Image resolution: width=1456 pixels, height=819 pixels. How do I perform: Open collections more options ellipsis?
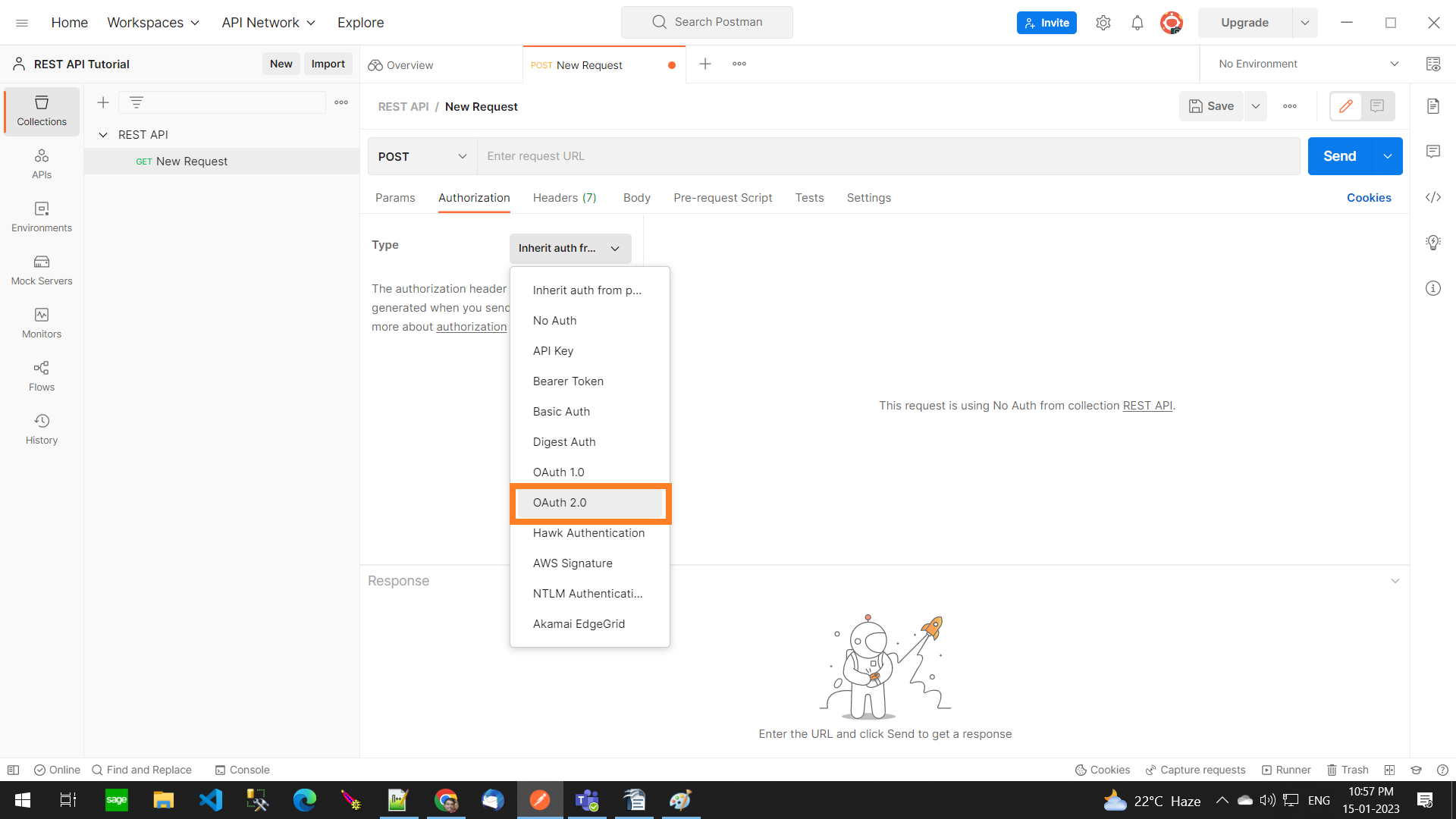pyautogui.click(x=341, y=102)
